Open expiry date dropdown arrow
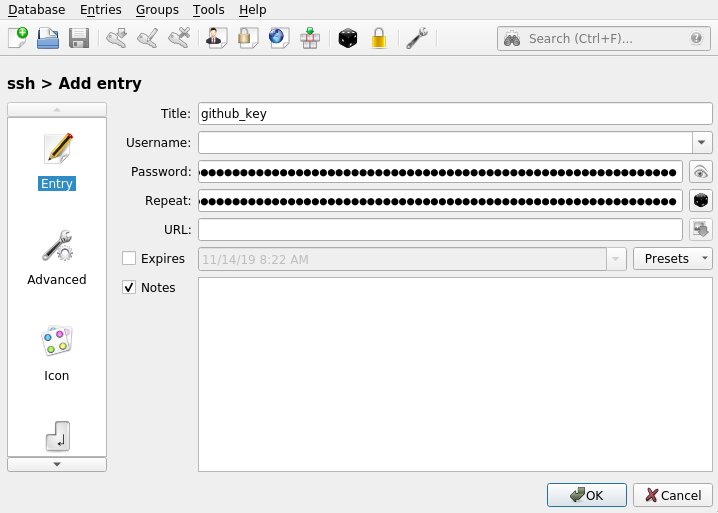Viewport: 718px width, 513px height. [616, 259]
